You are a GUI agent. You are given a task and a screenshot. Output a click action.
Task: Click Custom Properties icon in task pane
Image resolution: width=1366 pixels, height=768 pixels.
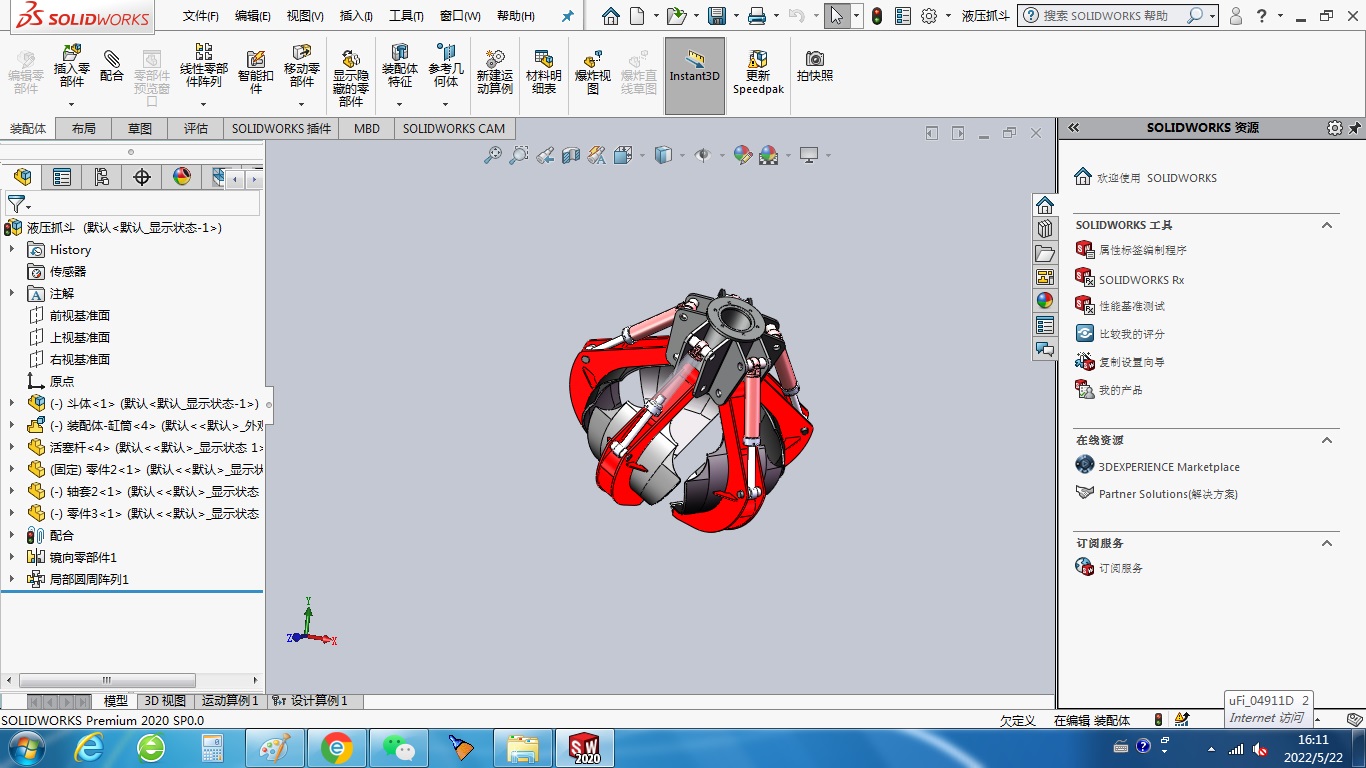[1045, 325]
